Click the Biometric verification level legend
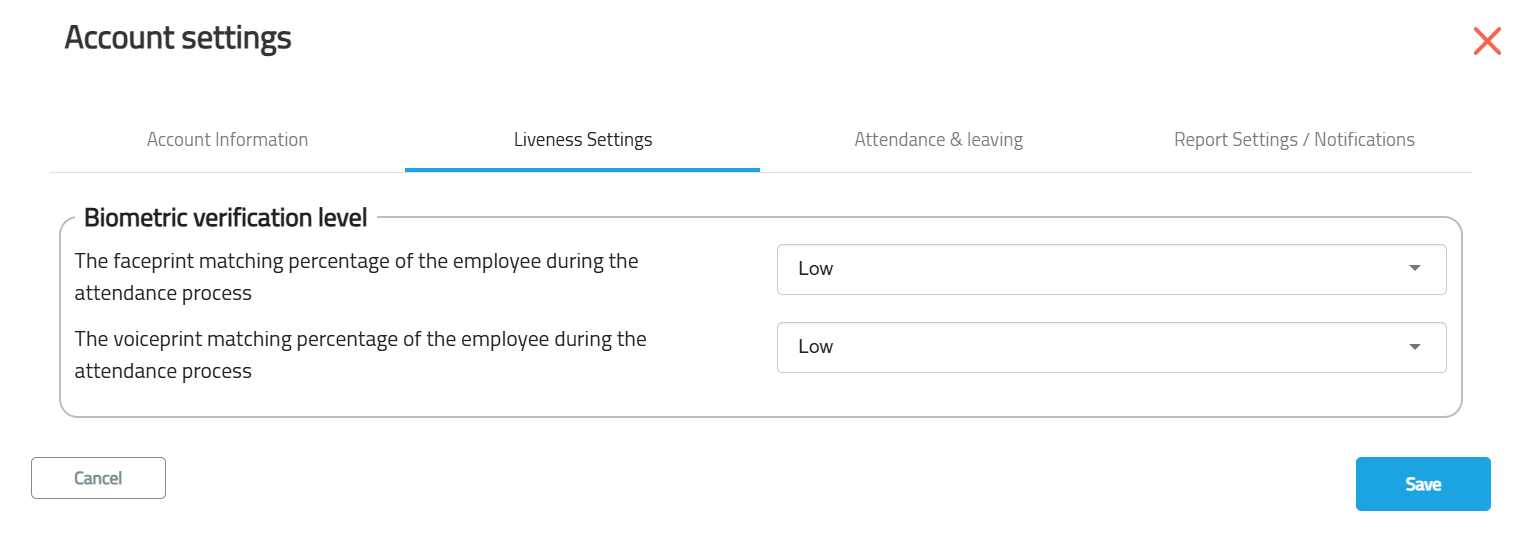 coord(226,217)
